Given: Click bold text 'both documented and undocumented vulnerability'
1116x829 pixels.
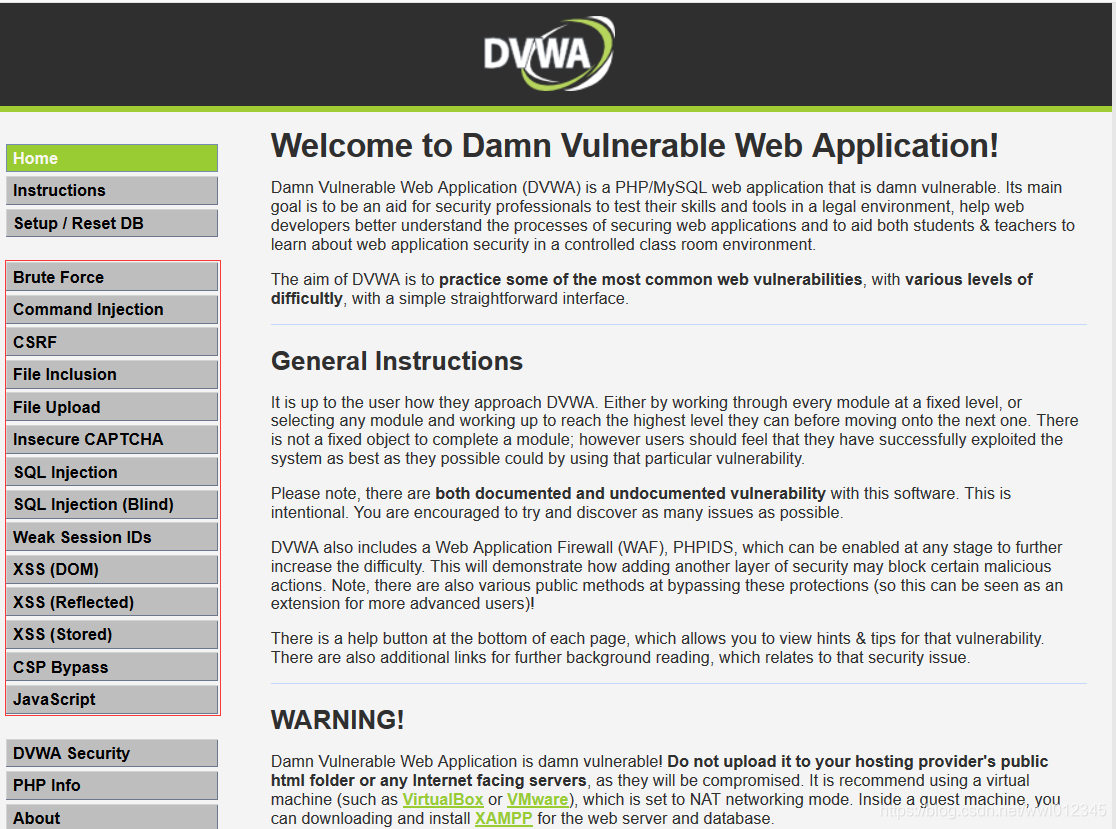Looking at the screenshot, I should click(631, 494).
